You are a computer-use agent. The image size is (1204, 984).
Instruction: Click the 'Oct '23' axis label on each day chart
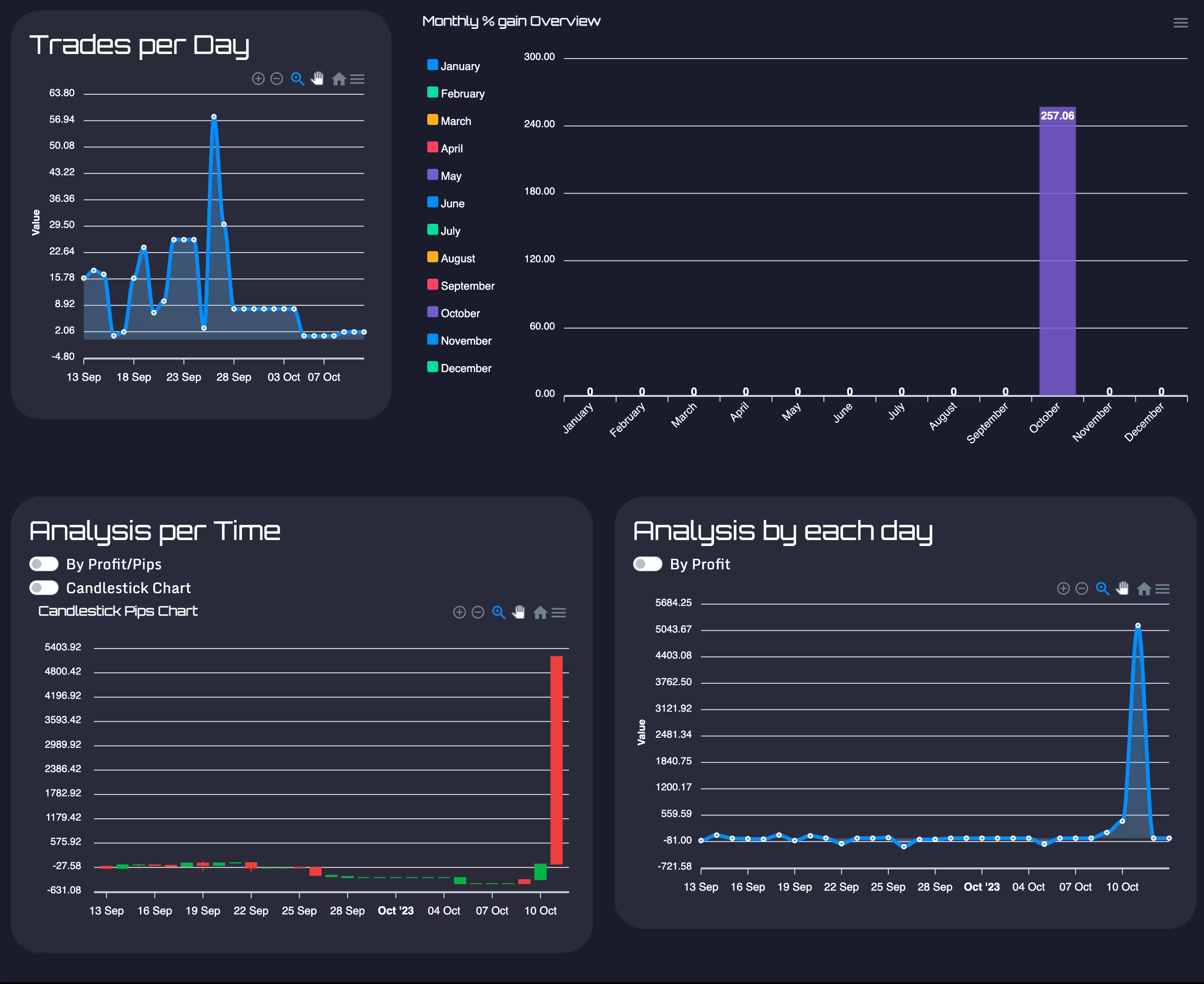tap(981, 887)
